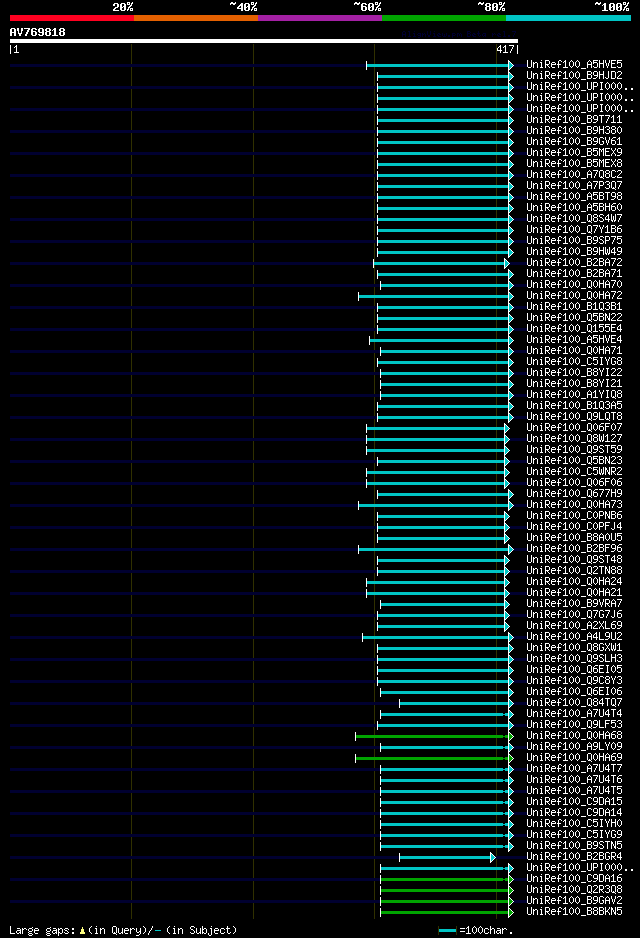Open hit UniRef100_A2XL69

coord(574,626)
